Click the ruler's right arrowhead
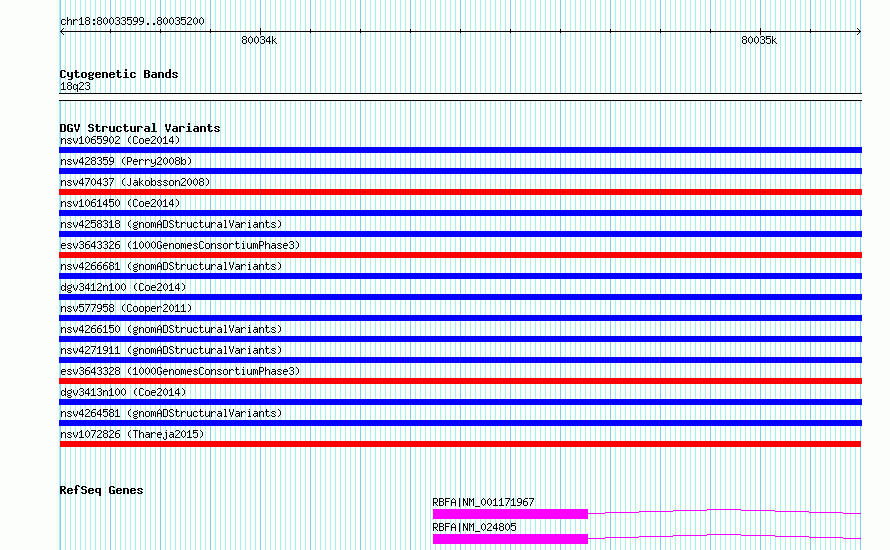Screen dimensions: 890x550 (859, 32)
